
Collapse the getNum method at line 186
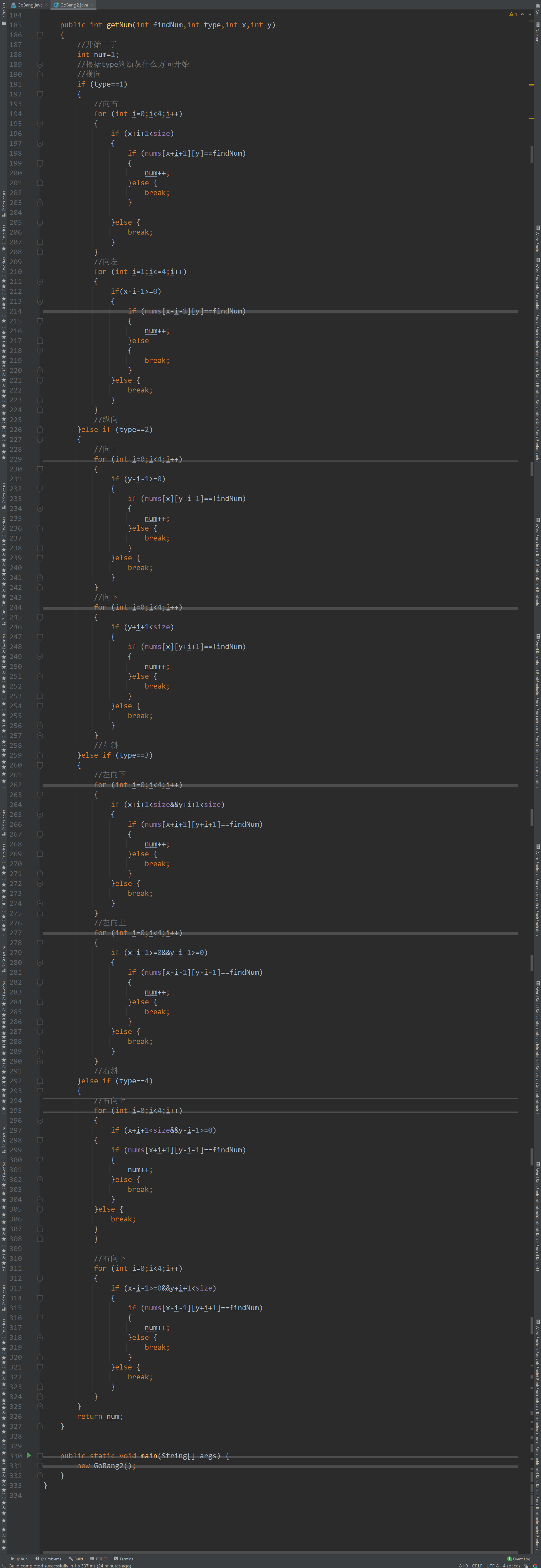(40, 35)
